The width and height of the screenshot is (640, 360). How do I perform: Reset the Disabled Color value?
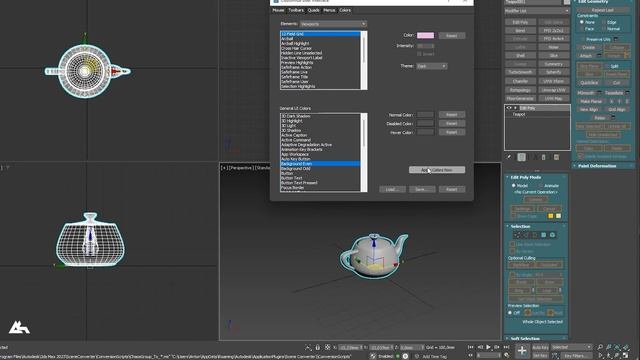coord(451,123)
